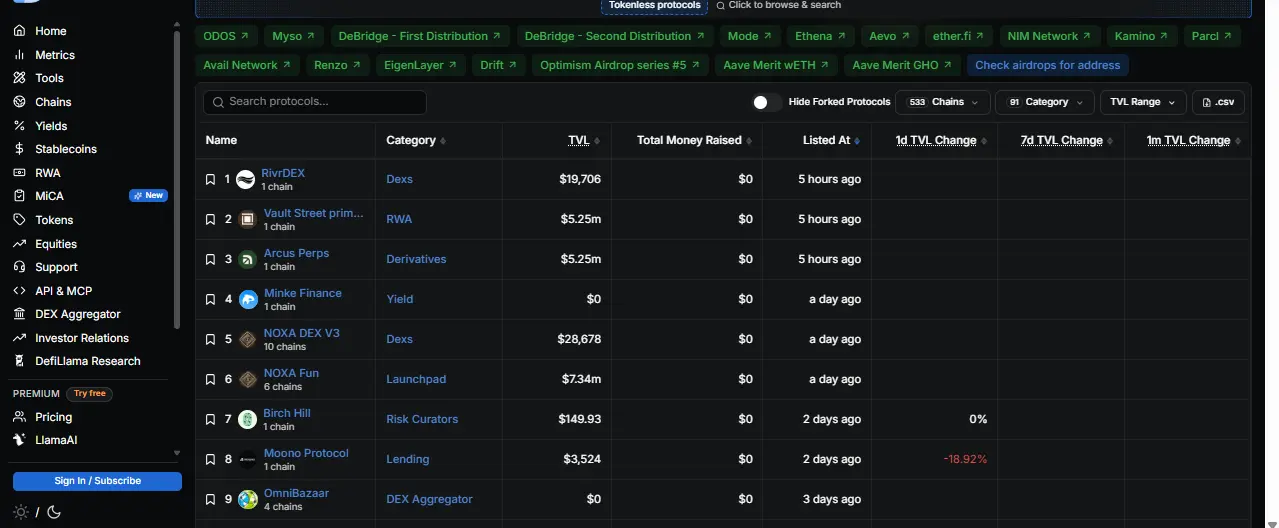Open ether.fi airdrop link

coord(958,36)
